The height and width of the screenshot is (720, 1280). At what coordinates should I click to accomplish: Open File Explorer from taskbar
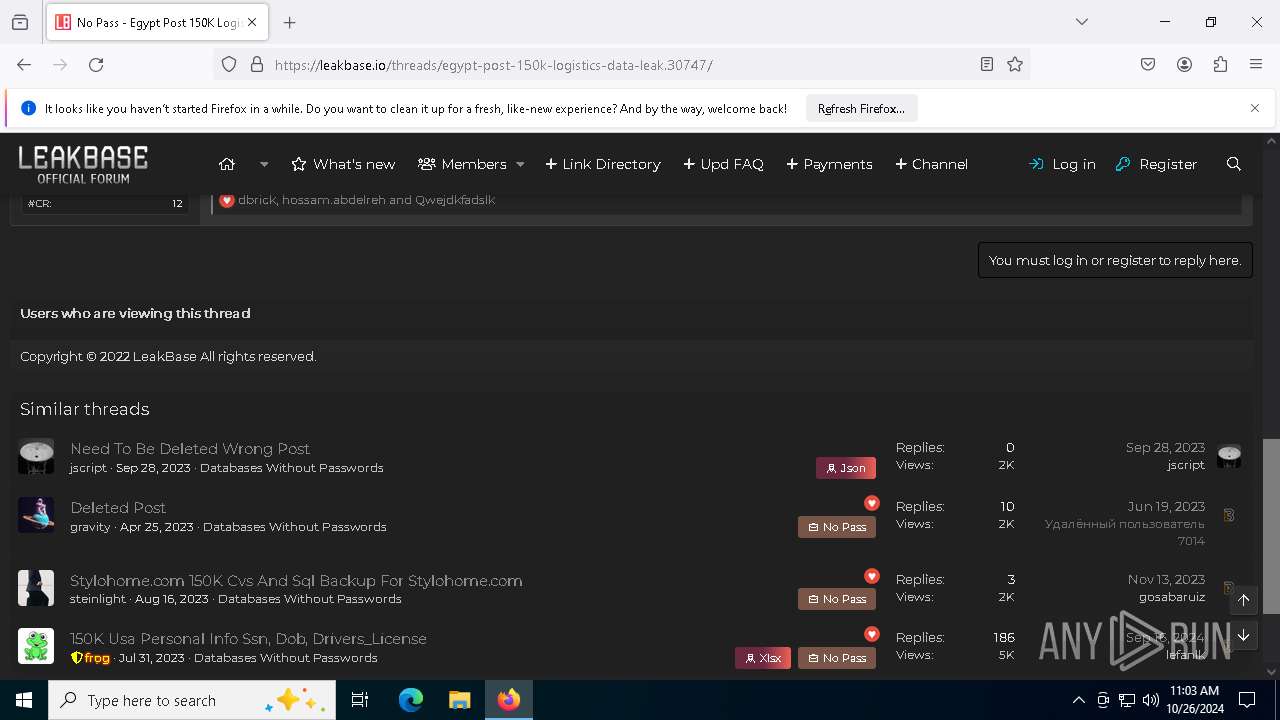click(459, 700)
